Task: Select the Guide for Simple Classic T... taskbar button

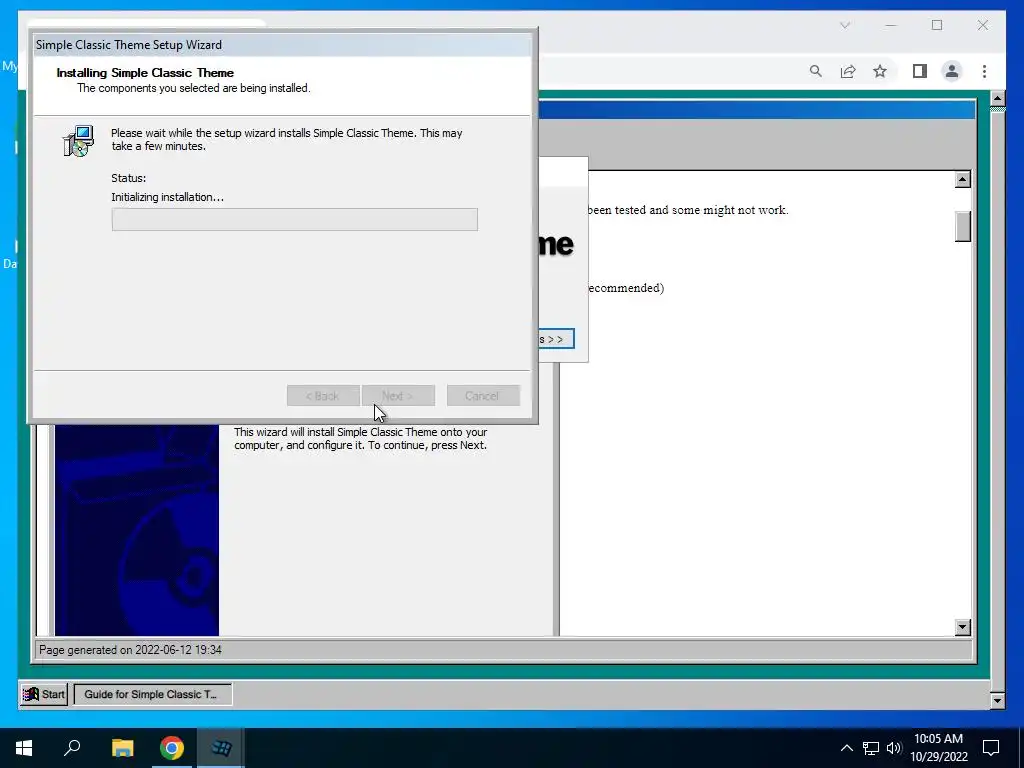Action: pos(152,694)
